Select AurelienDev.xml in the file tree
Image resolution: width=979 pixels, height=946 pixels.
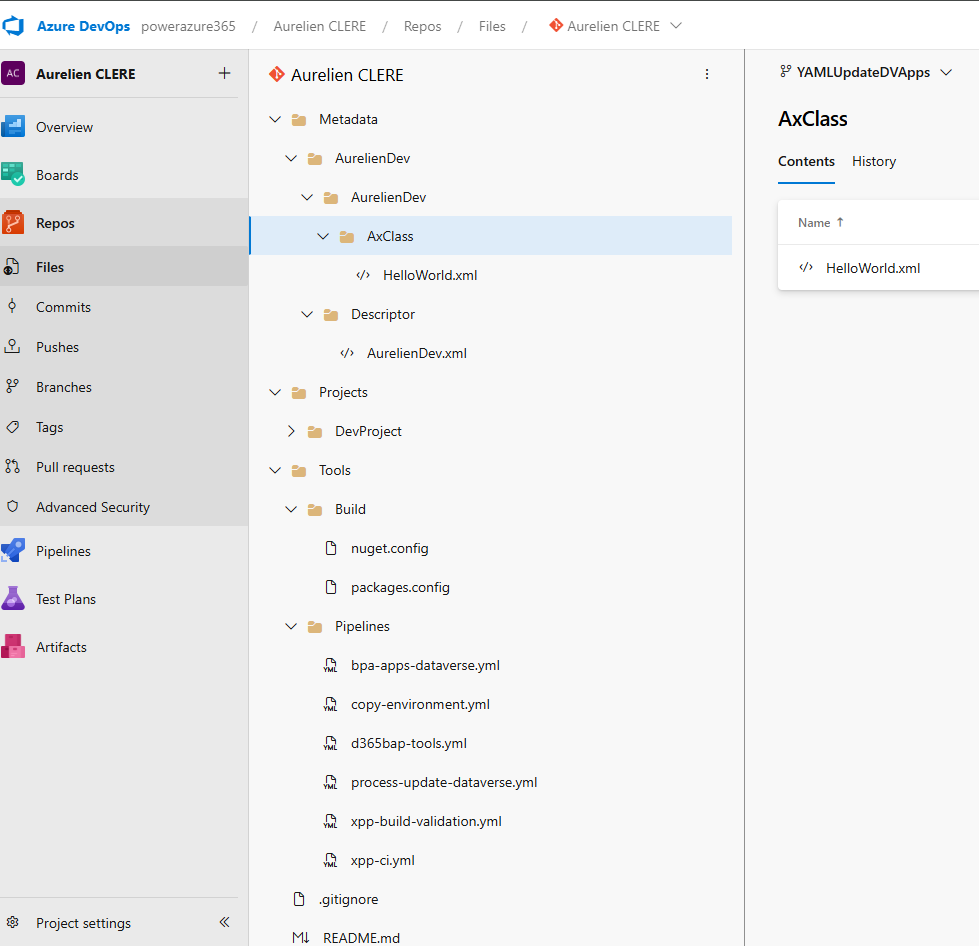tap(416, 353)
